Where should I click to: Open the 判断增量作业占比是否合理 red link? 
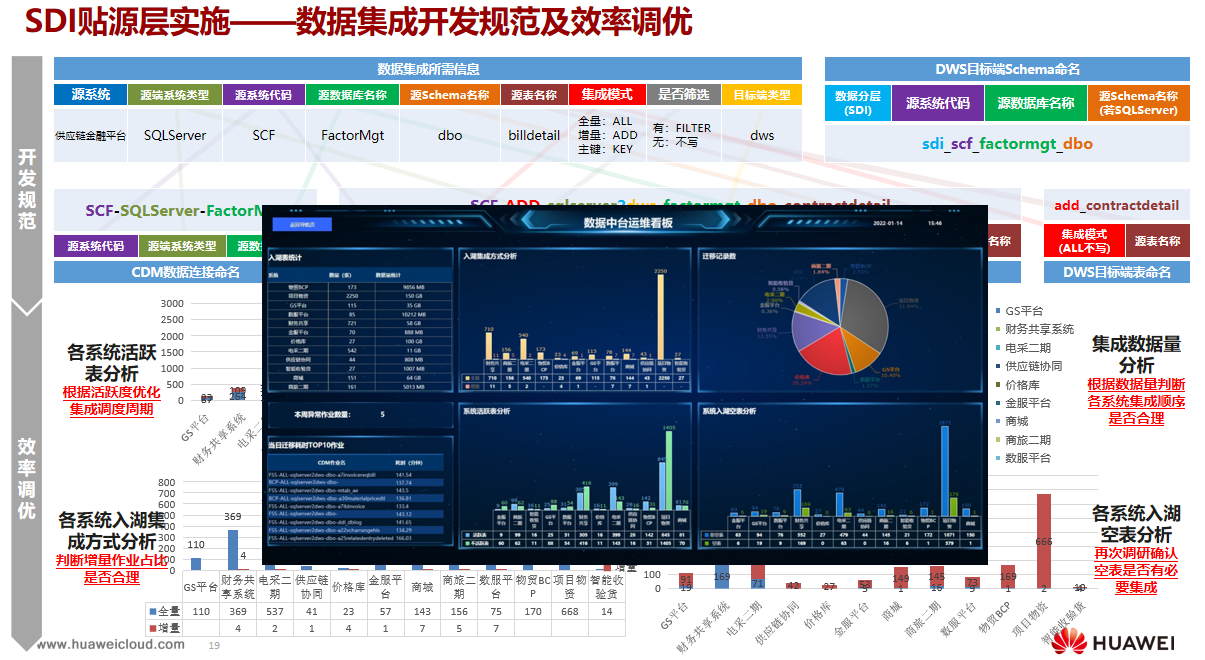tap(111, 569)
